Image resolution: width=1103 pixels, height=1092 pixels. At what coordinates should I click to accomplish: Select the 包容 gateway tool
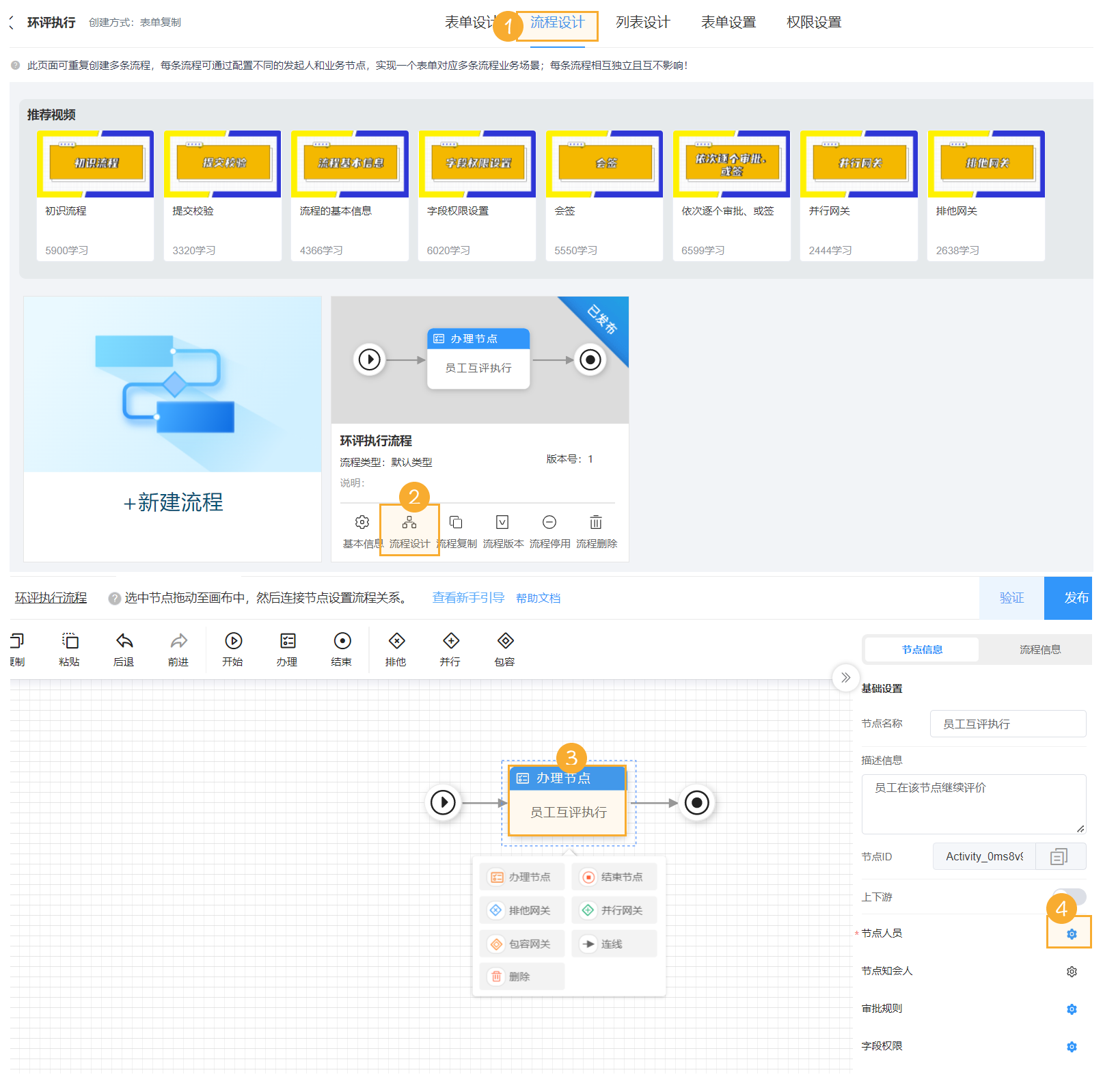pyautogui.click(x=504, y=648)
